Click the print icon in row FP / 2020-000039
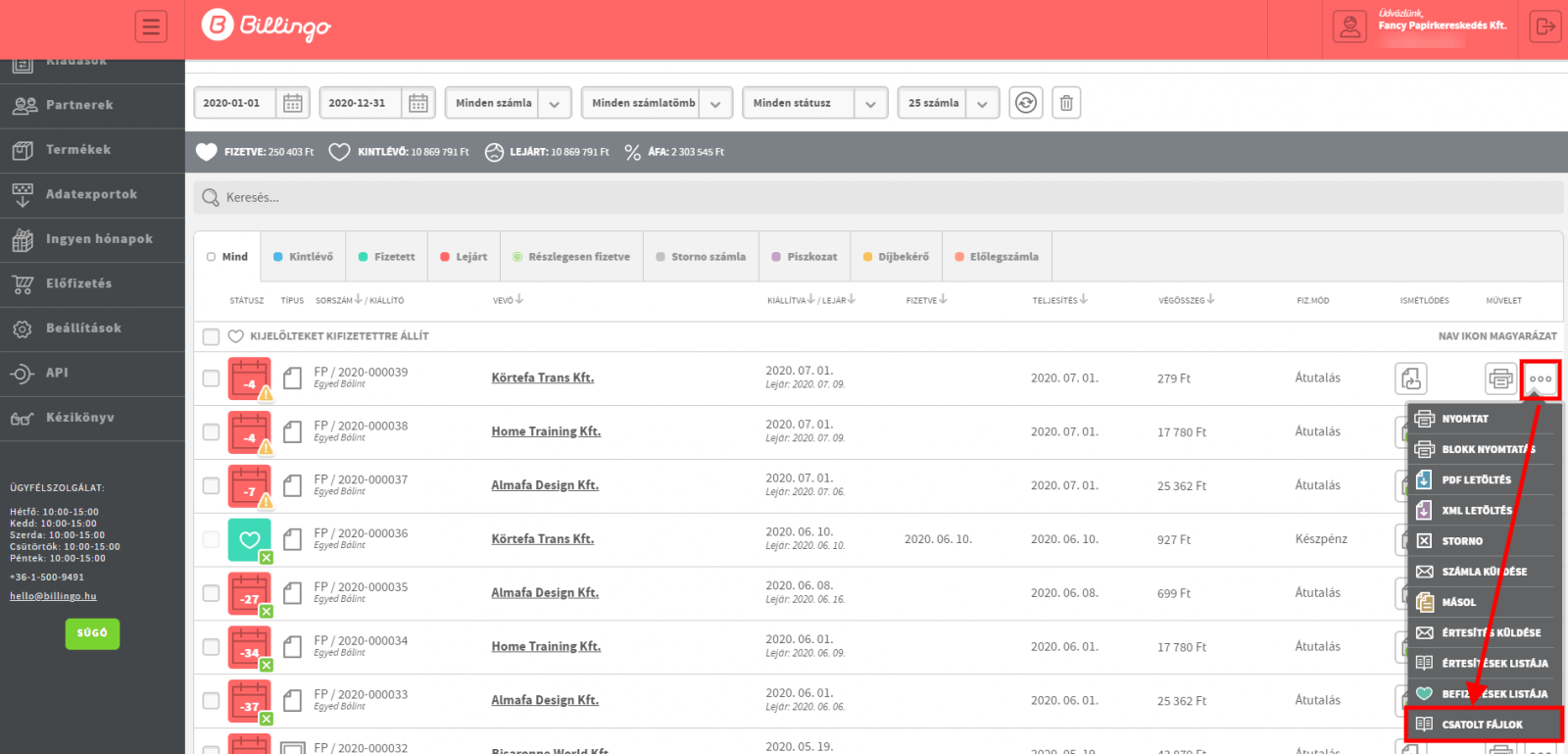 1500,377
